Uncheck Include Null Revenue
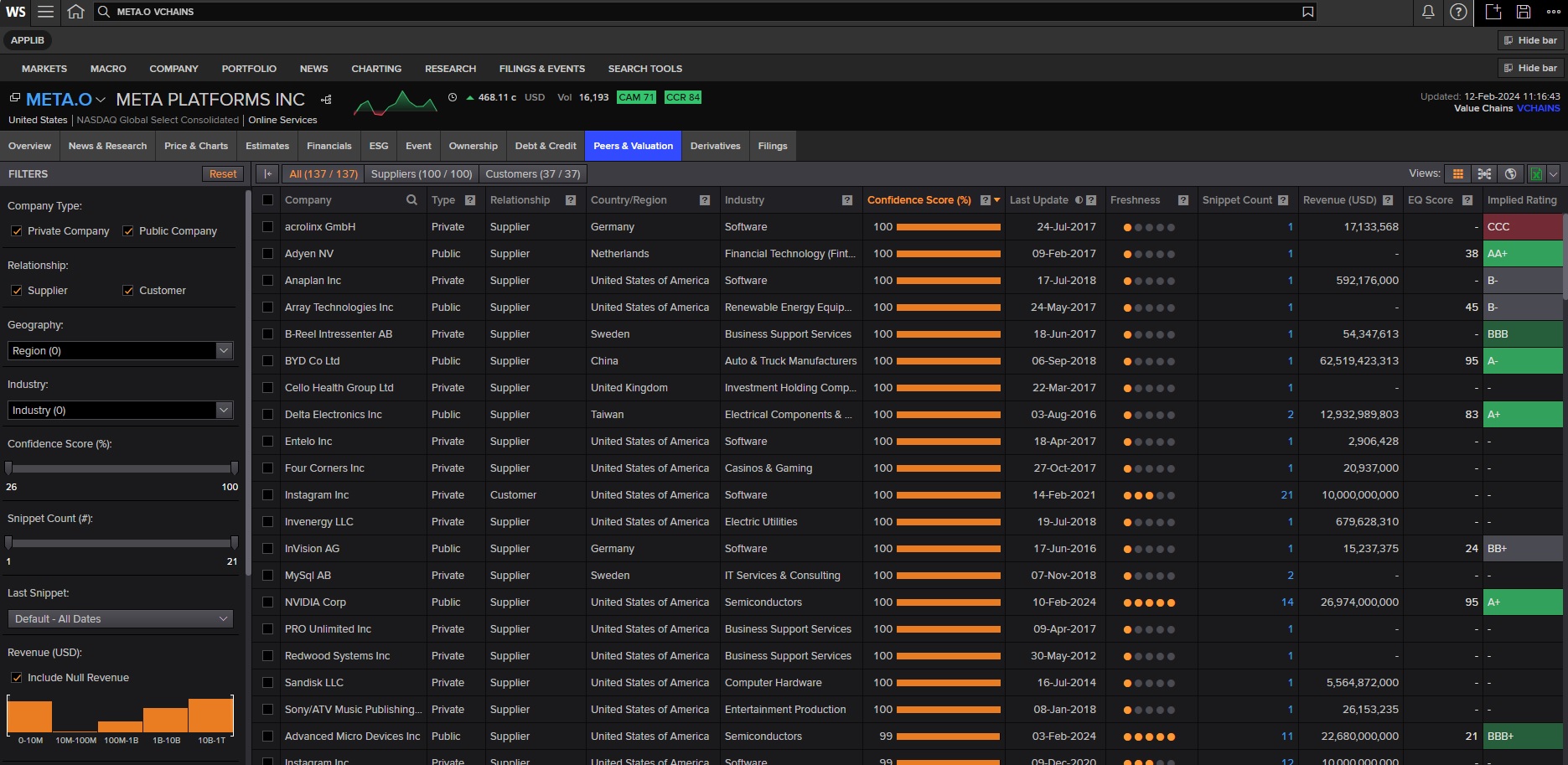This screenshot has height=765, width=1568. [17, 677]
